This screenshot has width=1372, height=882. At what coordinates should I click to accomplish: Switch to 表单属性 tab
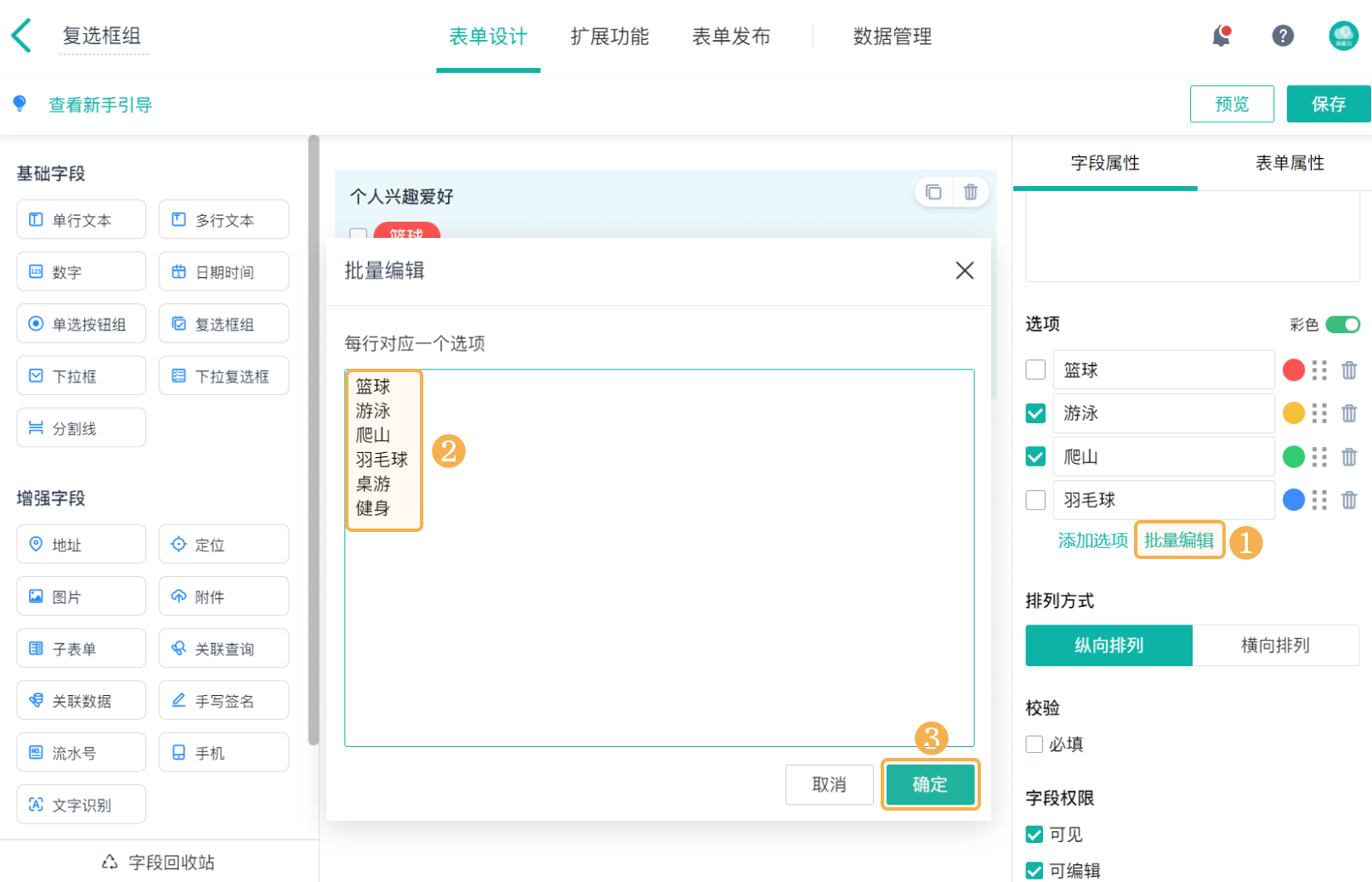click(1290, 163)
